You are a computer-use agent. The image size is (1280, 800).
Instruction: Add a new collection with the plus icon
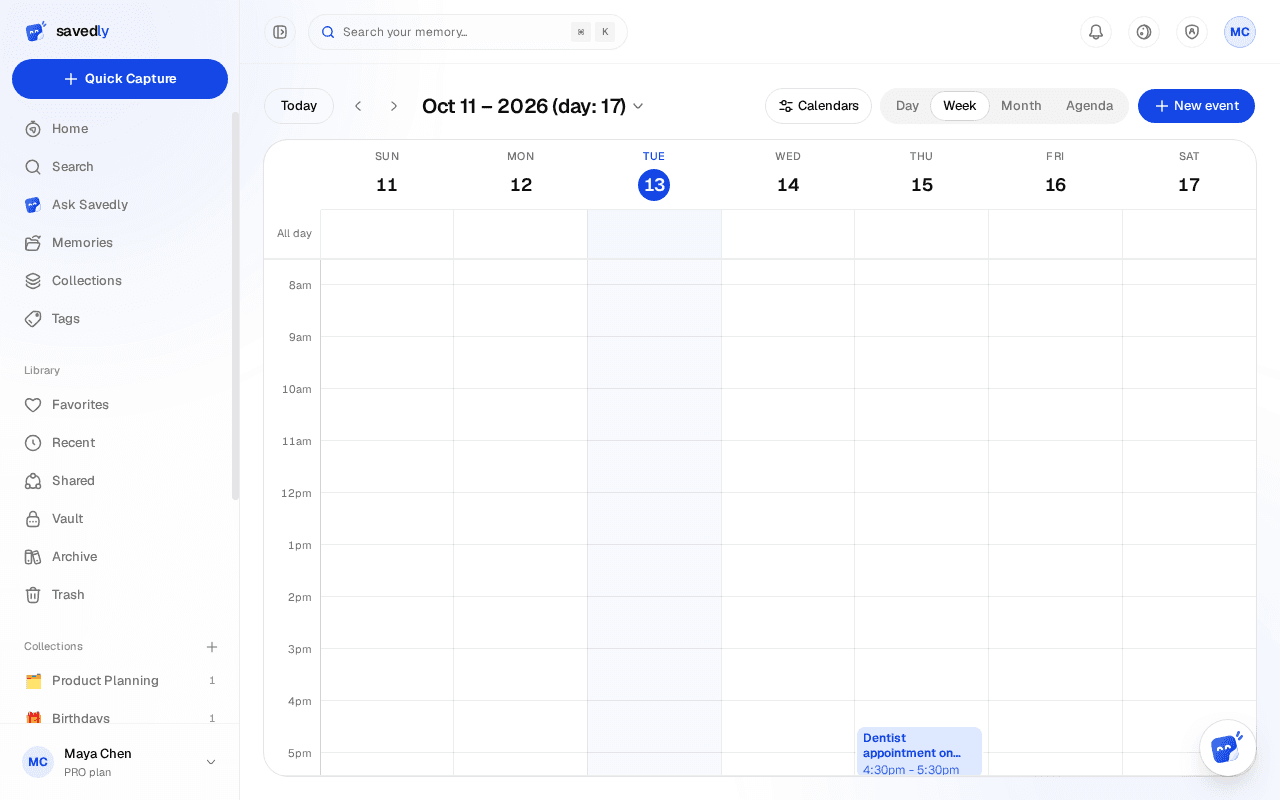(212, 647)
